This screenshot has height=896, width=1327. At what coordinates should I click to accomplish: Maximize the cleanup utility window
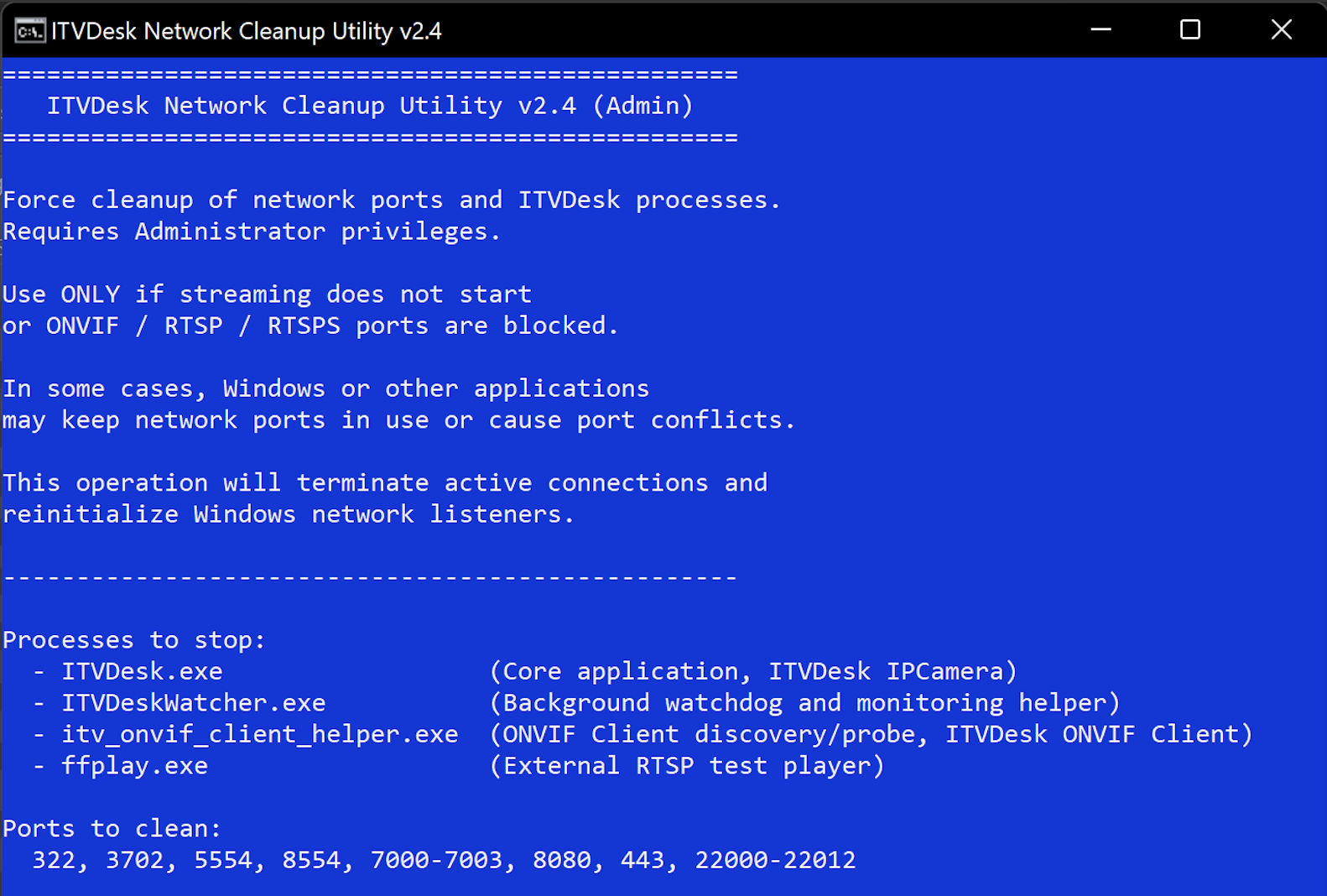(1189, 30)
